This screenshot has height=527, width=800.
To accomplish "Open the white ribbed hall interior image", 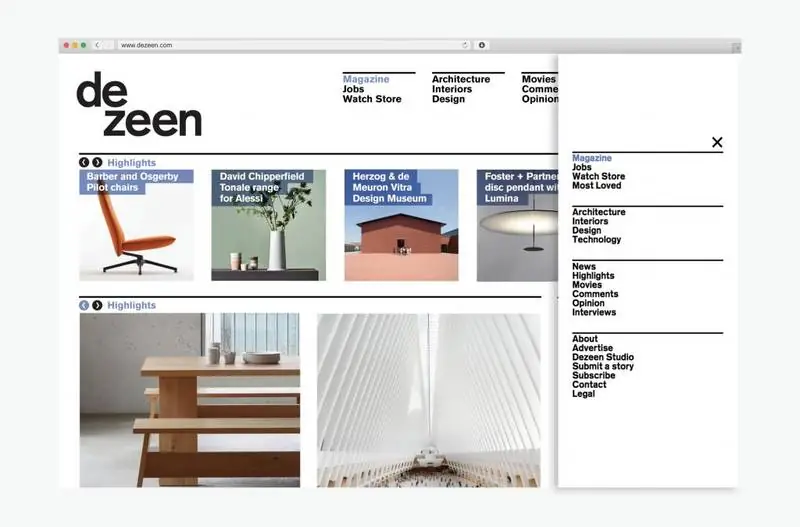I will pos(429,400).
